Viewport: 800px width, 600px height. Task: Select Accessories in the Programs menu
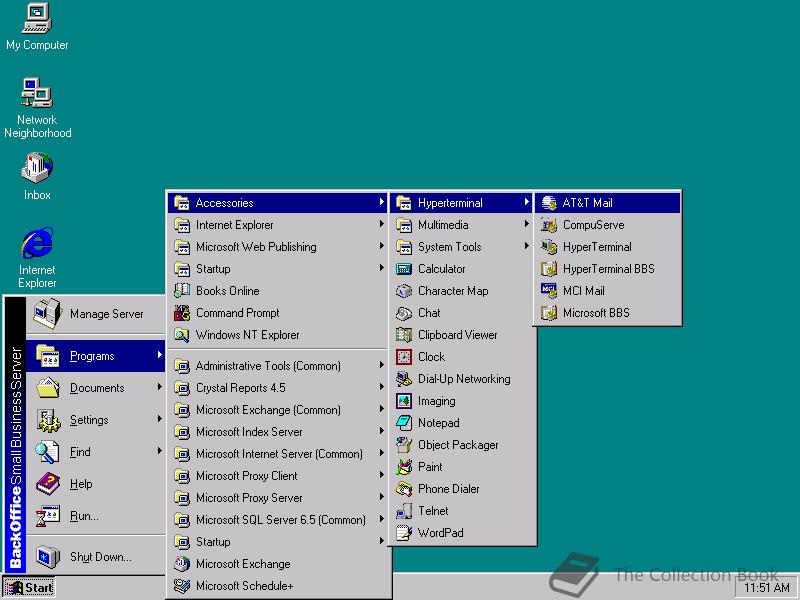(x=278, y=203)
